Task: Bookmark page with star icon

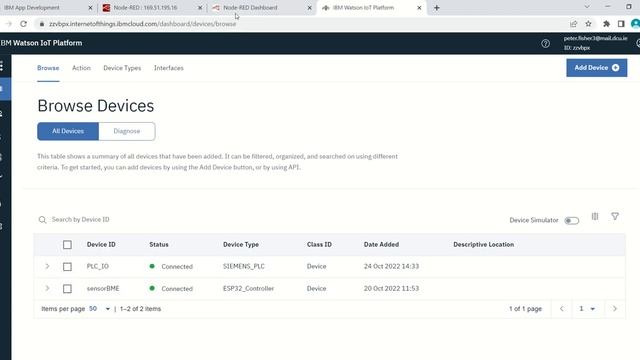Action: (x=588, y=24)
